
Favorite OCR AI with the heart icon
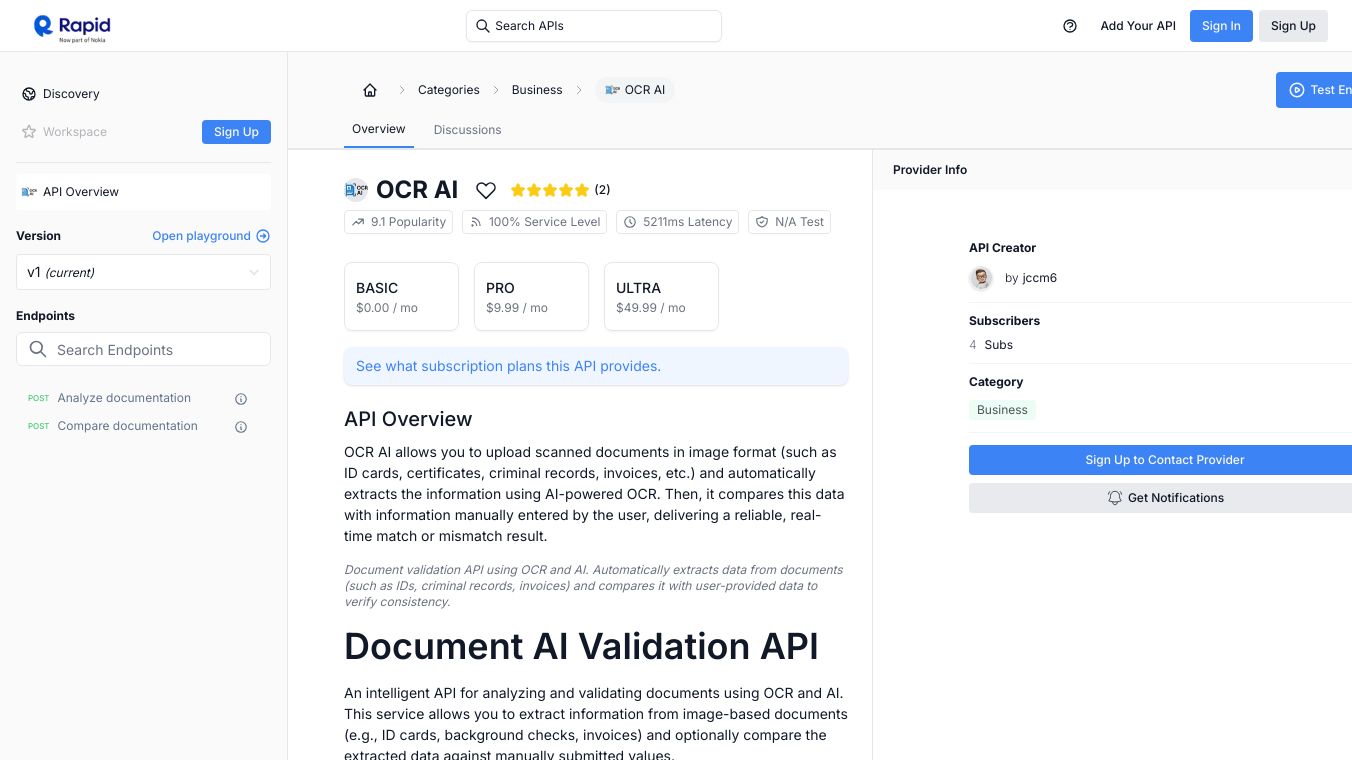486,190
